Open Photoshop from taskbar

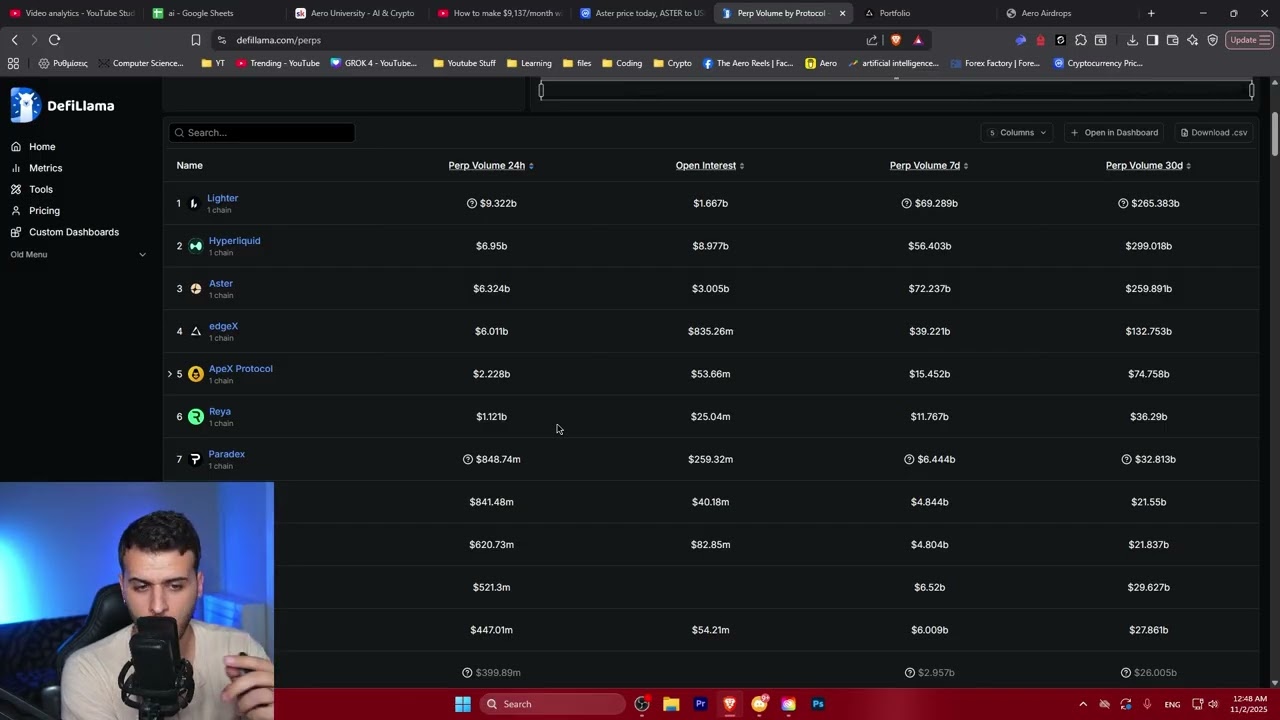tap(818, 704)
